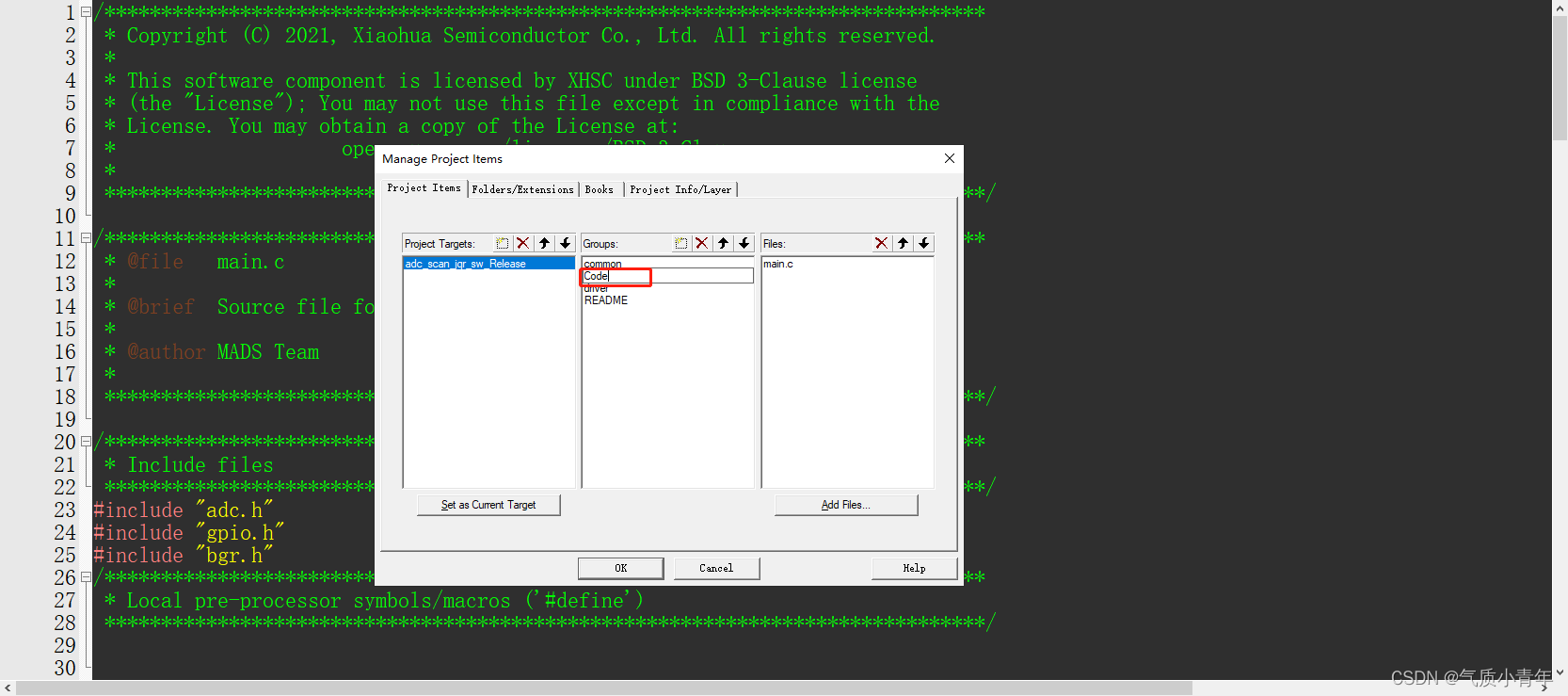
Task: Click the #include "gpio.h" line
Action: [188, 533]
